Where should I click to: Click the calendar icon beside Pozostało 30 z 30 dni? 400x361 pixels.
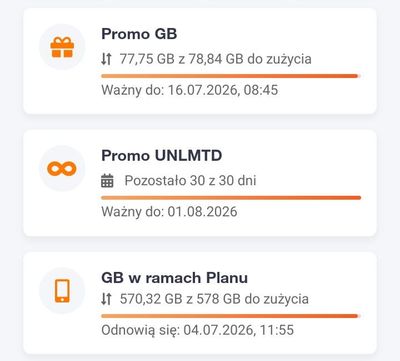tap(107, 181)
